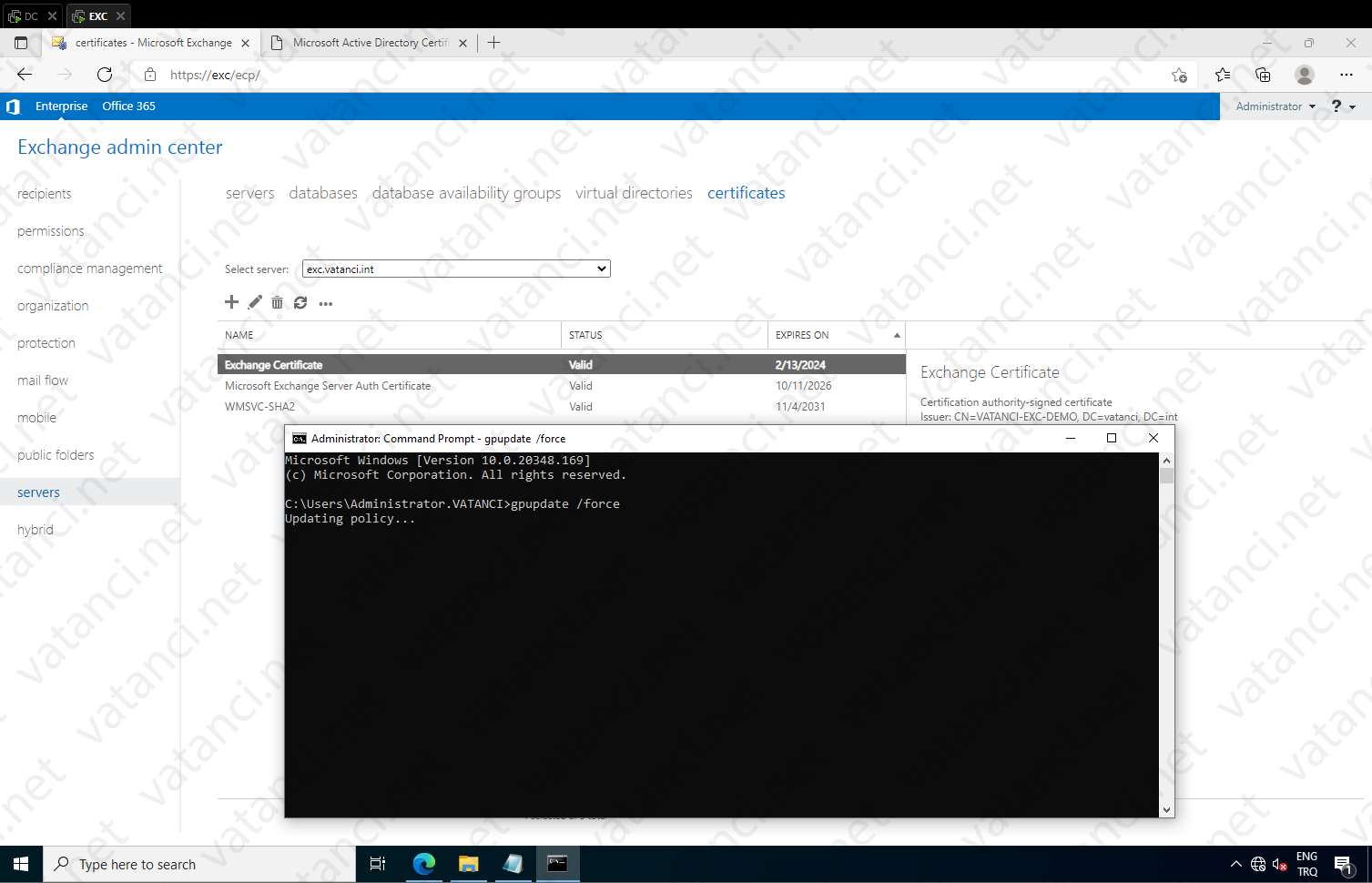Image resolution: width=1372 pixels, height=883 pixels.
Task: Open permissions in the left navigation
Action: click(x=50, y=231)
